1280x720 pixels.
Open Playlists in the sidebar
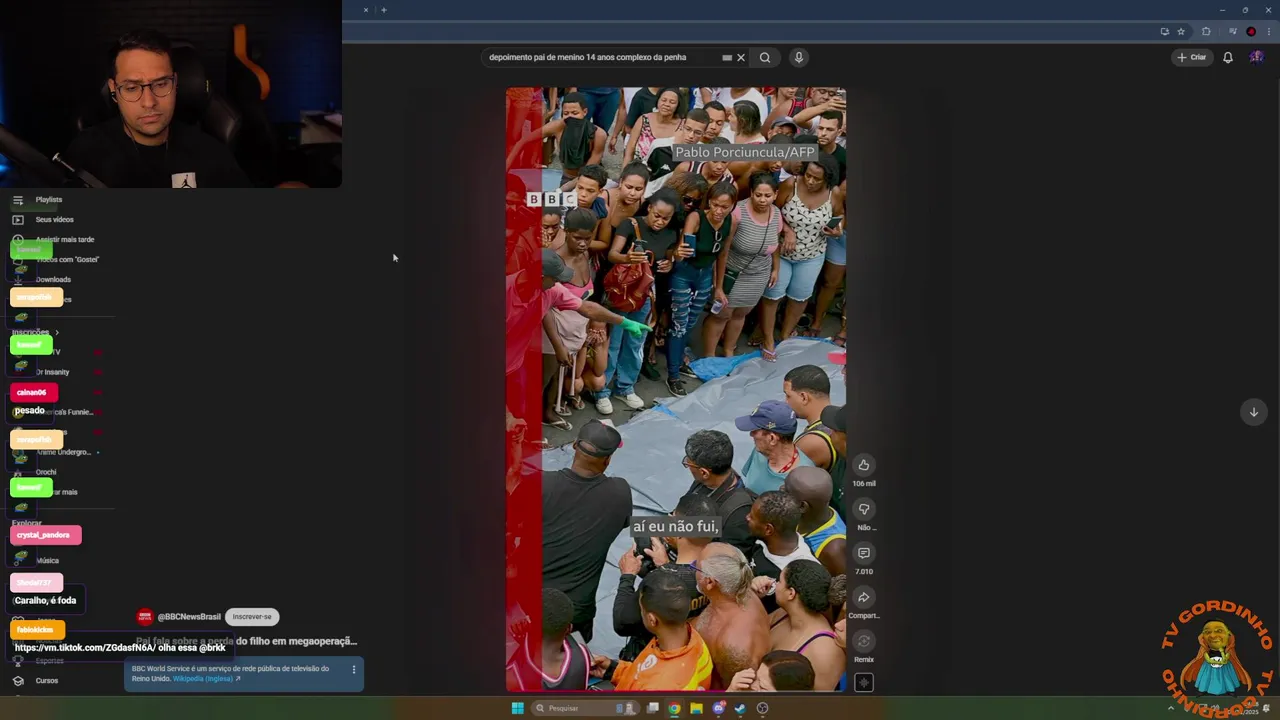48,200
